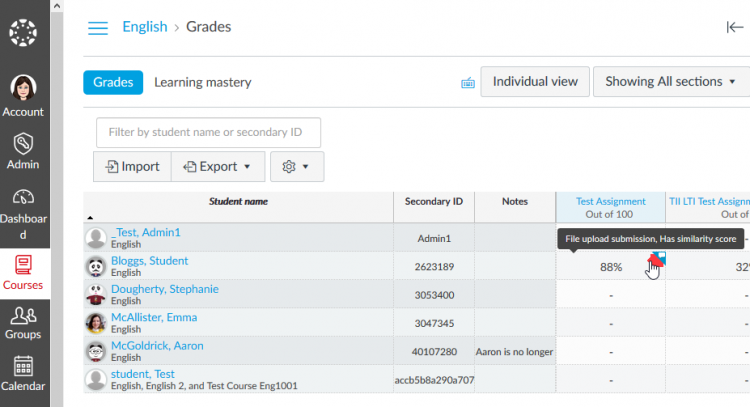Open the Account profile menu

(x=23, y=96)
